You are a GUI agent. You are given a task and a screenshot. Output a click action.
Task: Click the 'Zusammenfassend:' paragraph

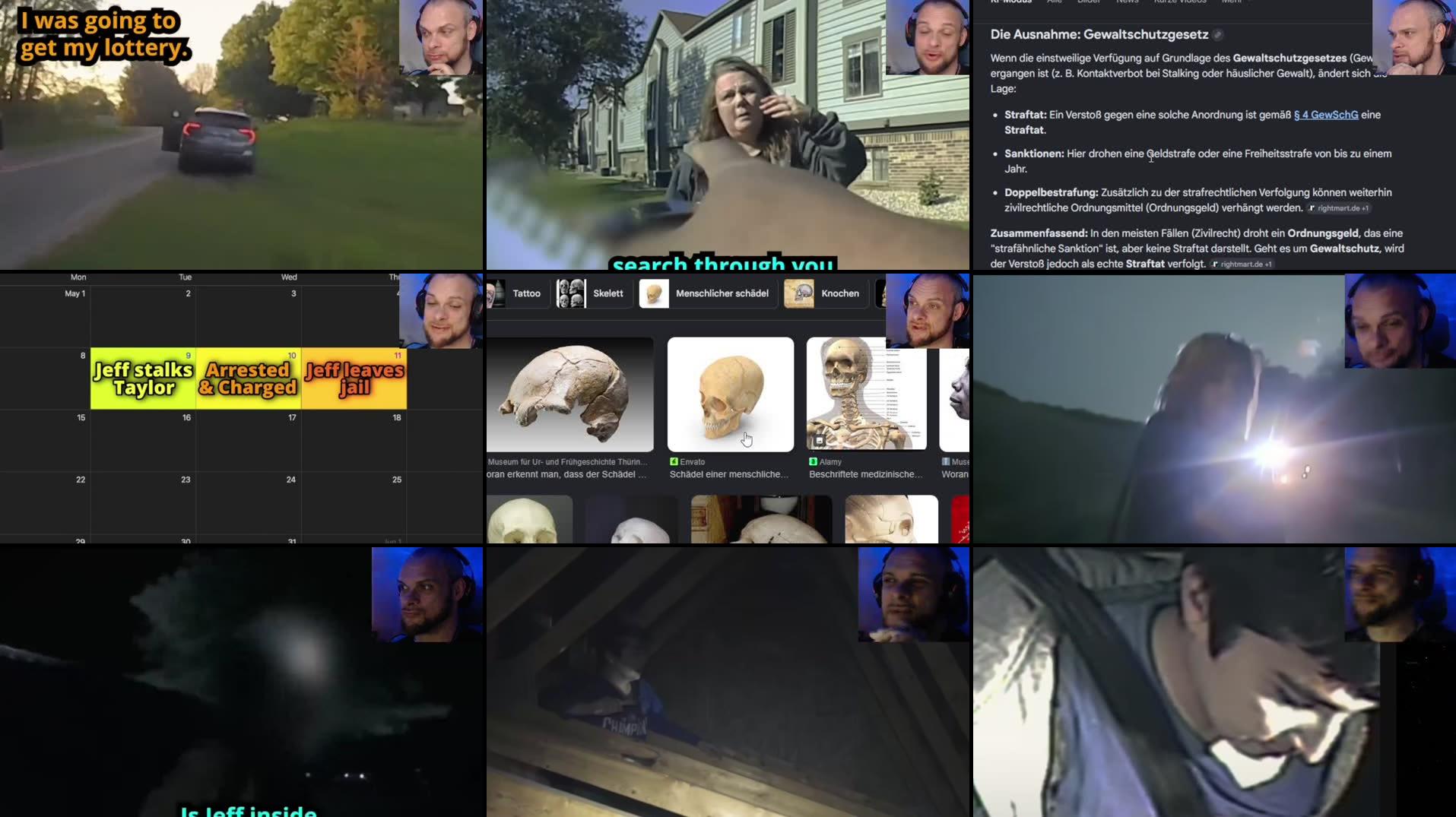pyautogui.click(x=1197, y=249)
